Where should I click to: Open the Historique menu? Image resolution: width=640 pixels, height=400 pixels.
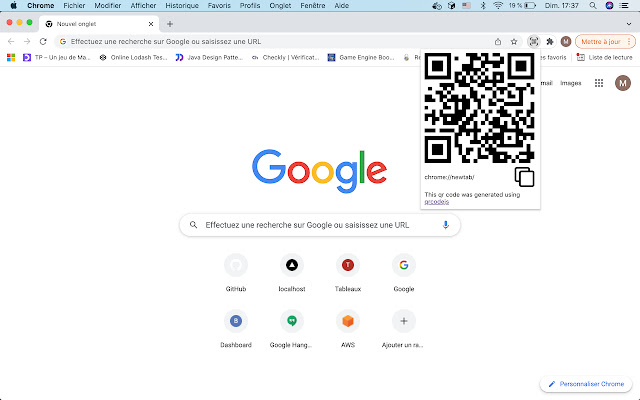[182, 6]
